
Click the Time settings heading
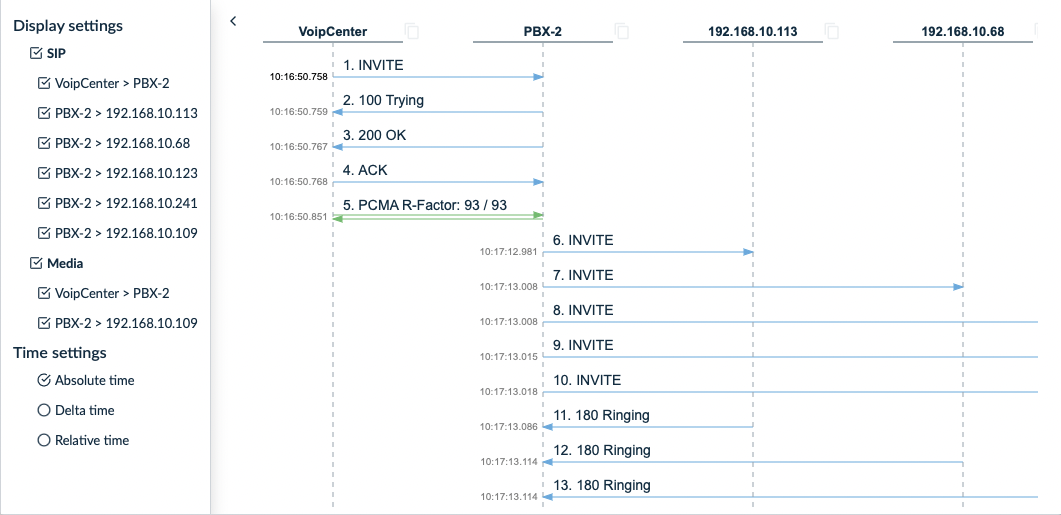tap(60, 353)
